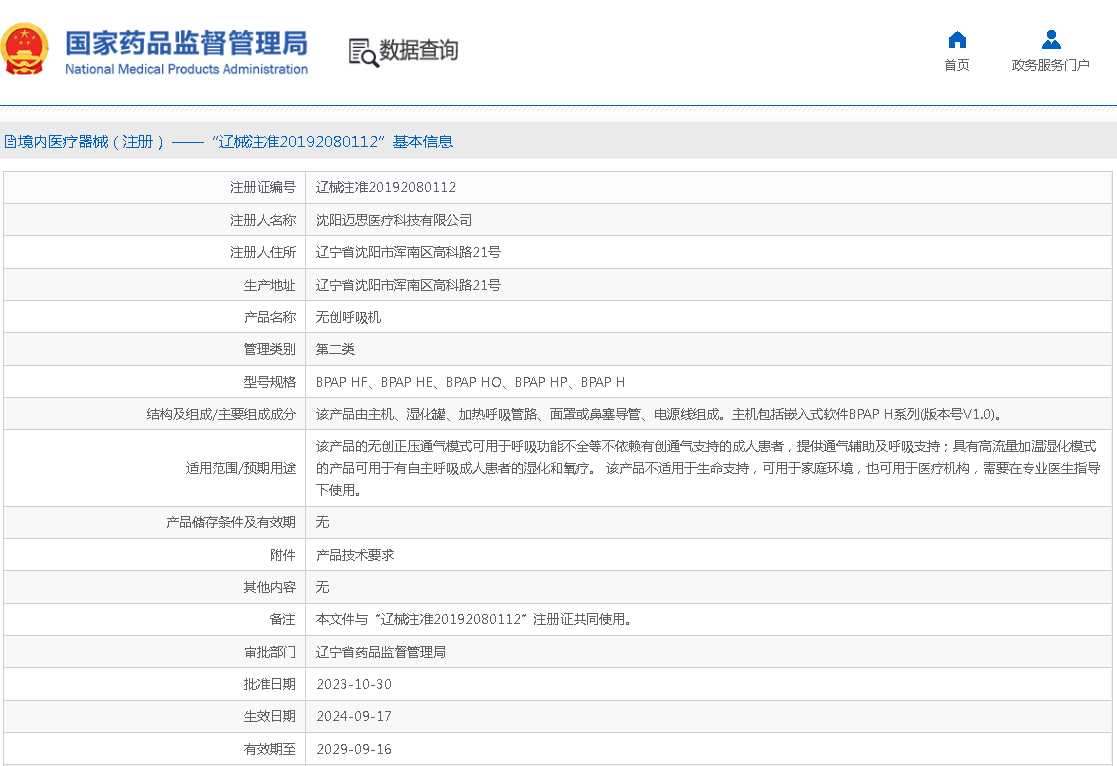Select registration number value 辽械注准20192080112
This screenshot has width=1117, height=766.
[386, 187]
